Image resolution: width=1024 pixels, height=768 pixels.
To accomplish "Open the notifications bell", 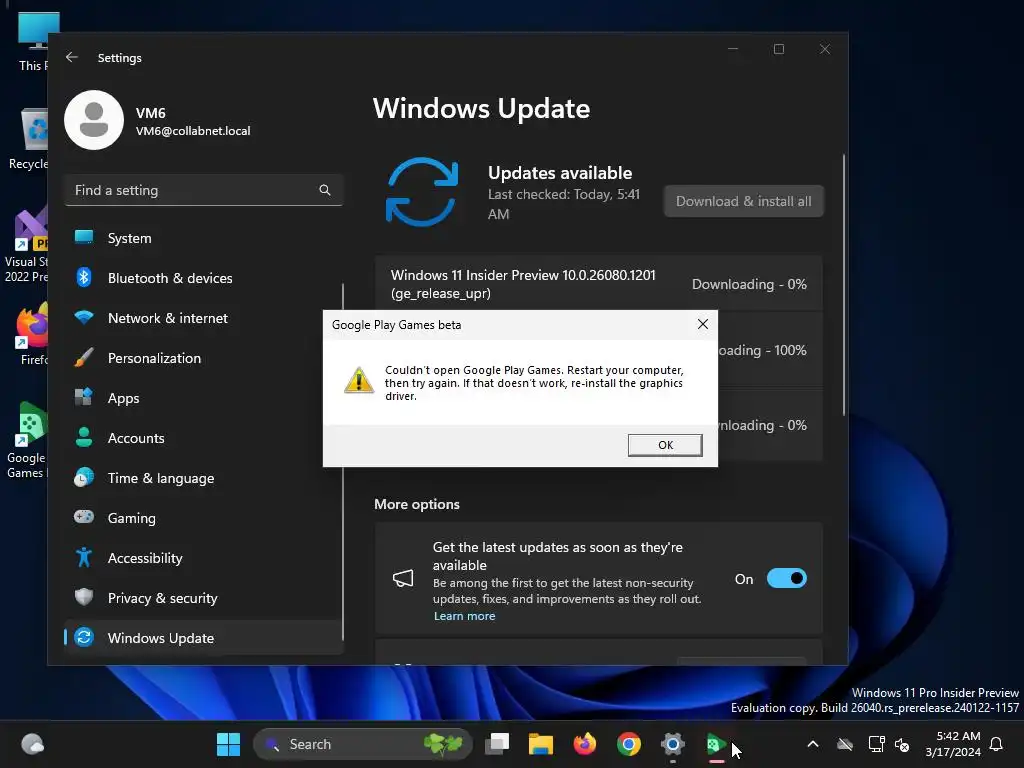I will tap(996, 744).
